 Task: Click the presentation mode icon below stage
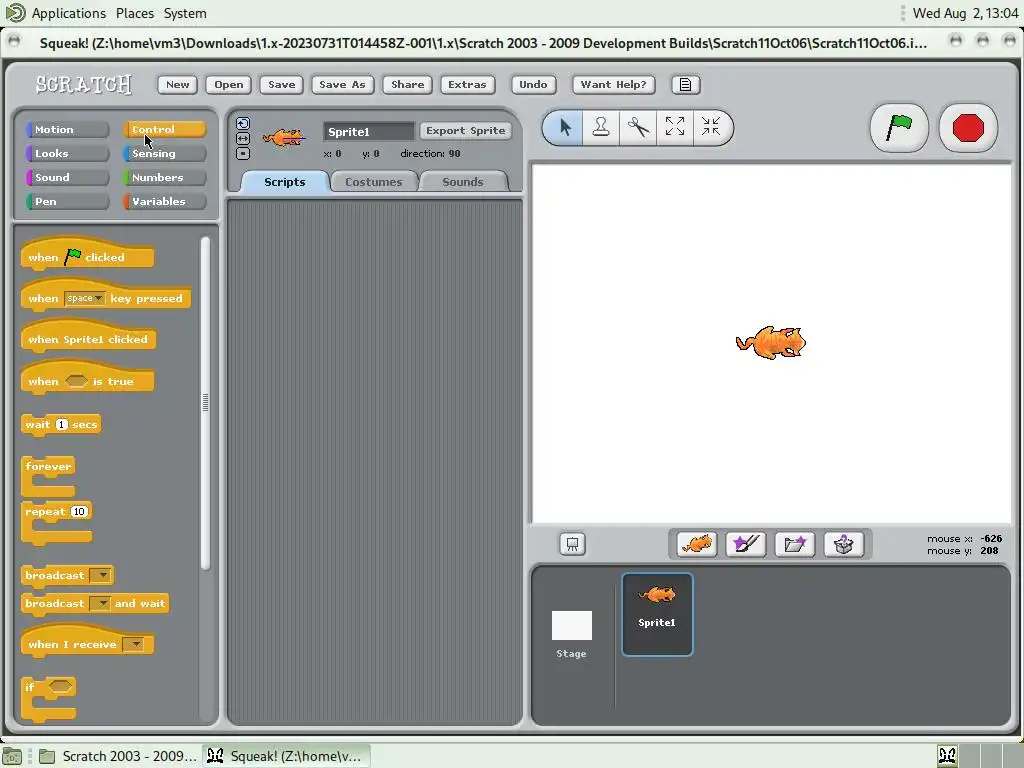tap(572, 544)
